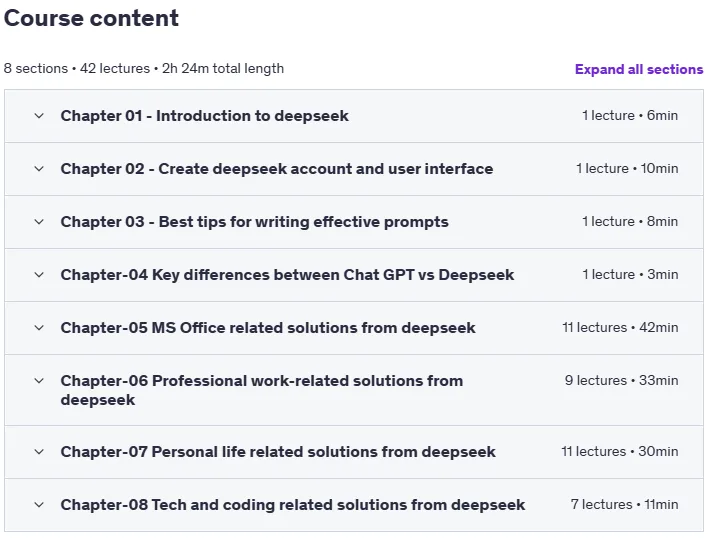Expand Chapter-04 chevron arrow

click(39, 275)
